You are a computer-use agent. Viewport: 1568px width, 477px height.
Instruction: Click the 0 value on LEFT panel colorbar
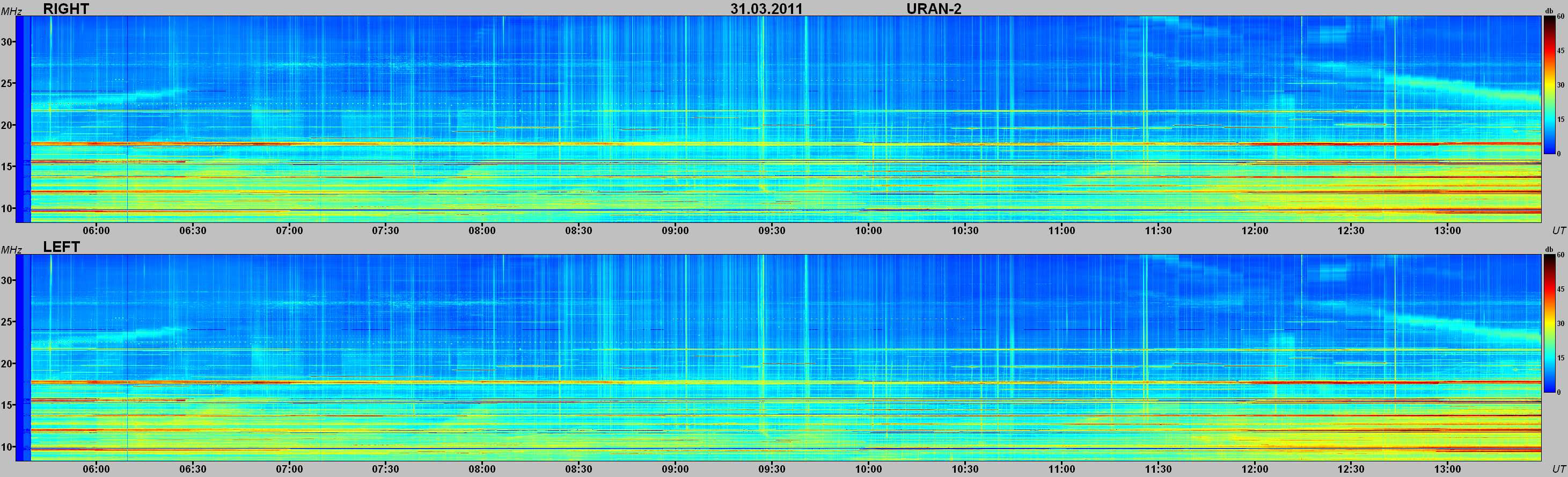pyautogui.click(x=1559, y=392)
